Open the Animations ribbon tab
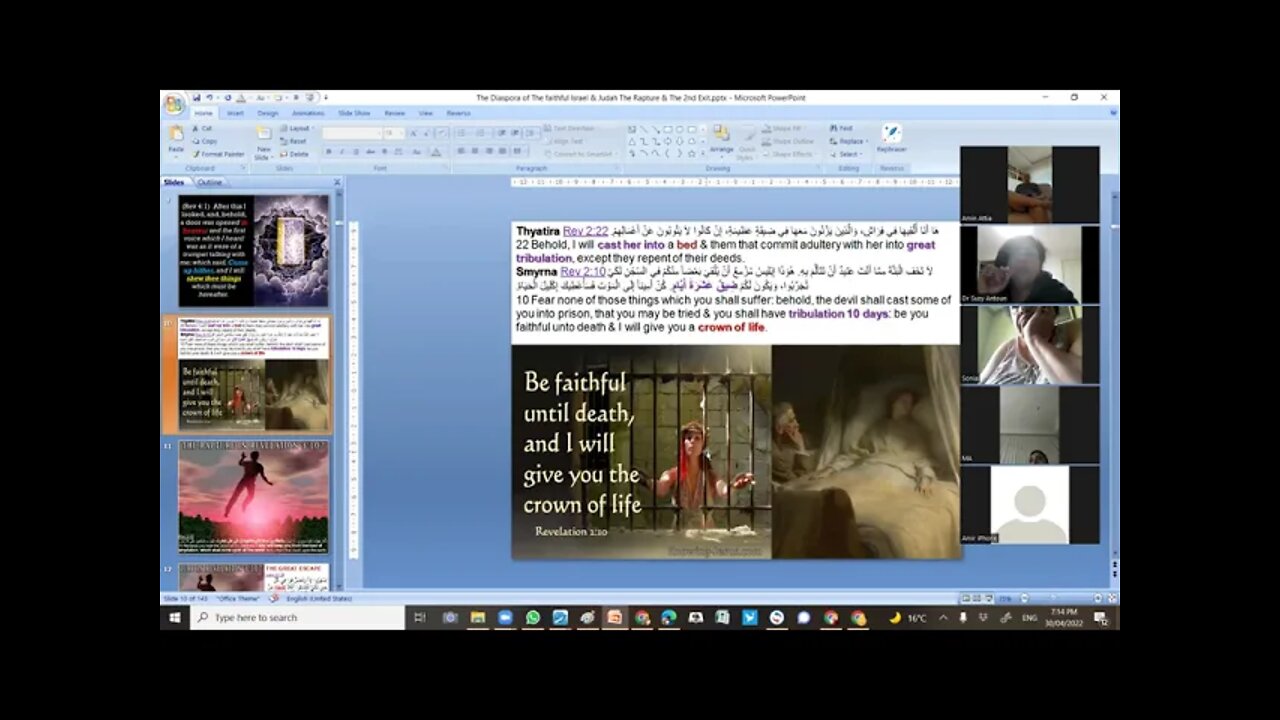1280x720 pixels. [x=308, y=113]
